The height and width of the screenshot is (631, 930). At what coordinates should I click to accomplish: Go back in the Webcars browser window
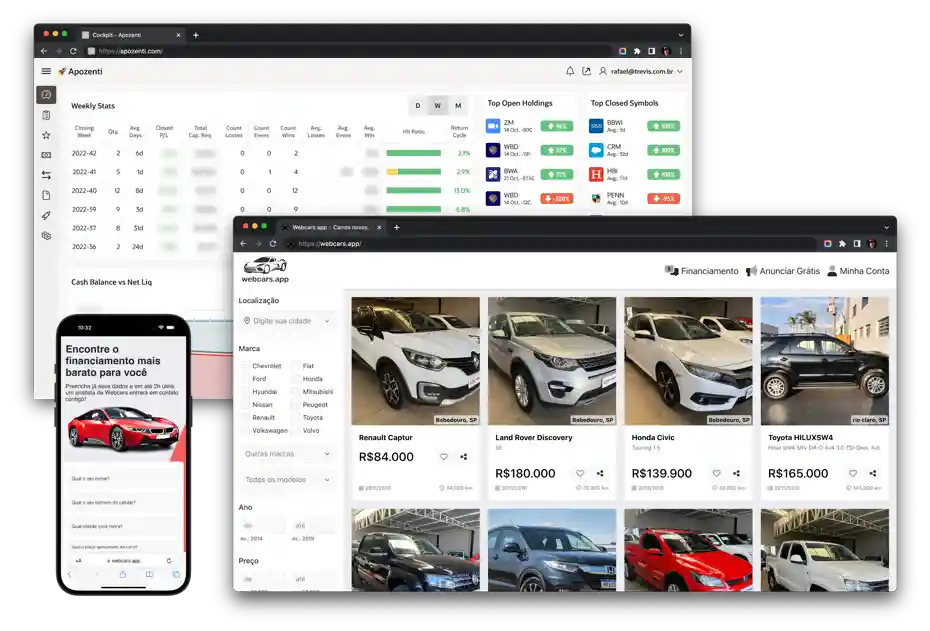pyautogui.click(x=243, y=244)
